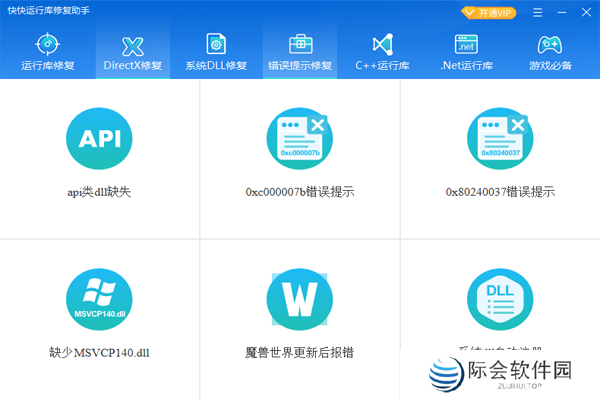Open the api类dll缺失 text link
Viewport: 600px width, 400px height.
click(x=99, y=192)
